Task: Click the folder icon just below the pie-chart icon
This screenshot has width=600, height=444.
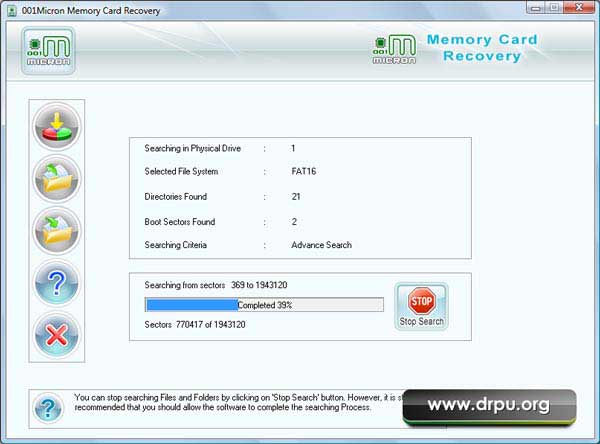Action: pyautogui.click(x=57, y=179)
